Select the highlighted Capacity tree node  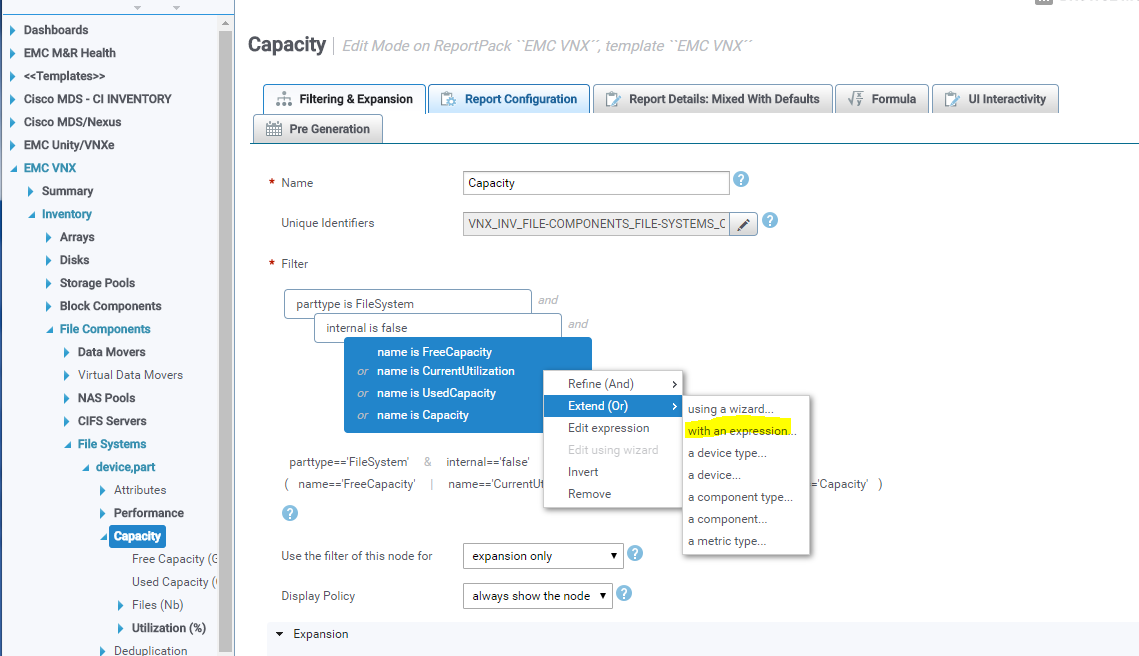pyautogui.click(x=137, y=536)
